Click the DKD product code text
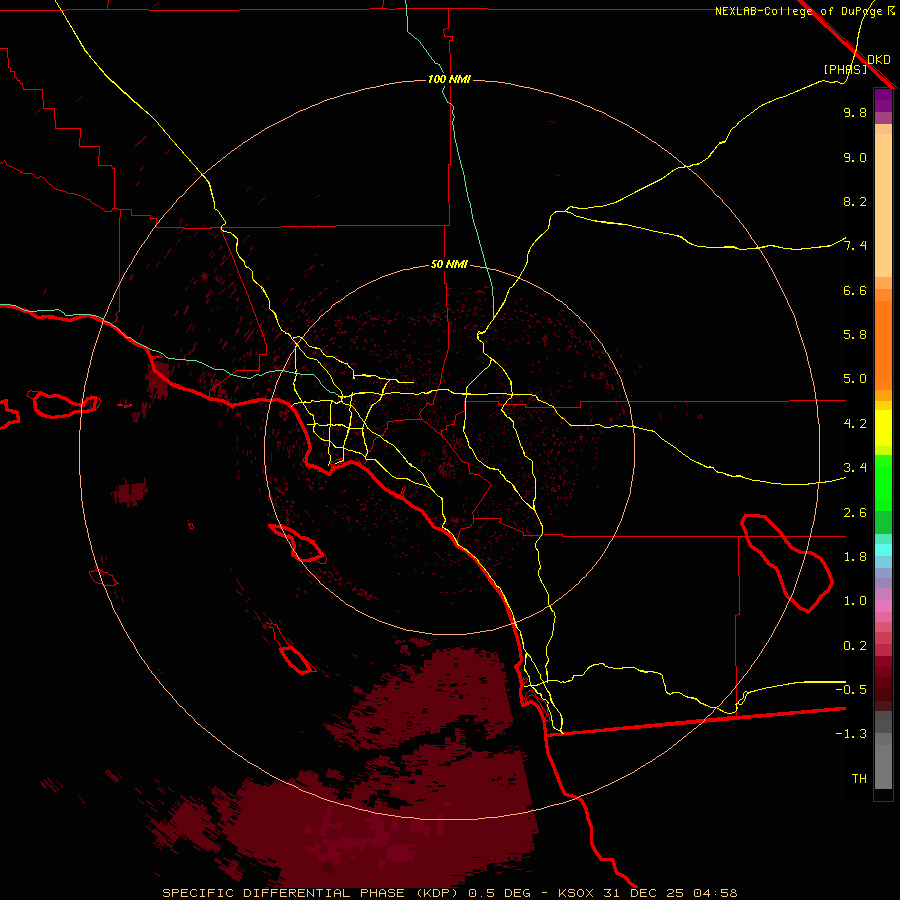 click(x=879, y=60)
